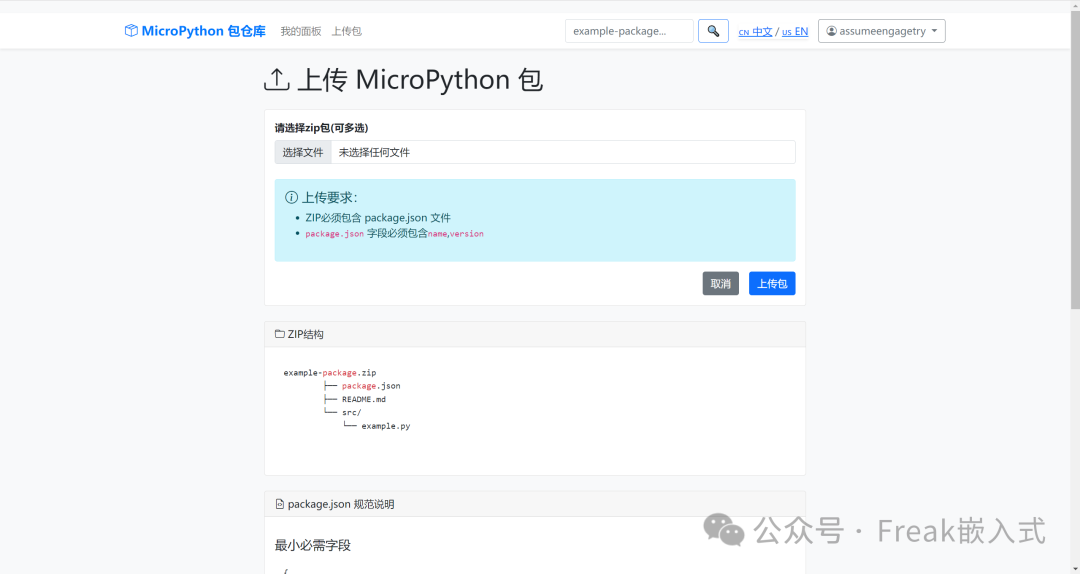Click example.py in the ZIP structure
This screenshot has width=1080, height=574.
[386, 426]
